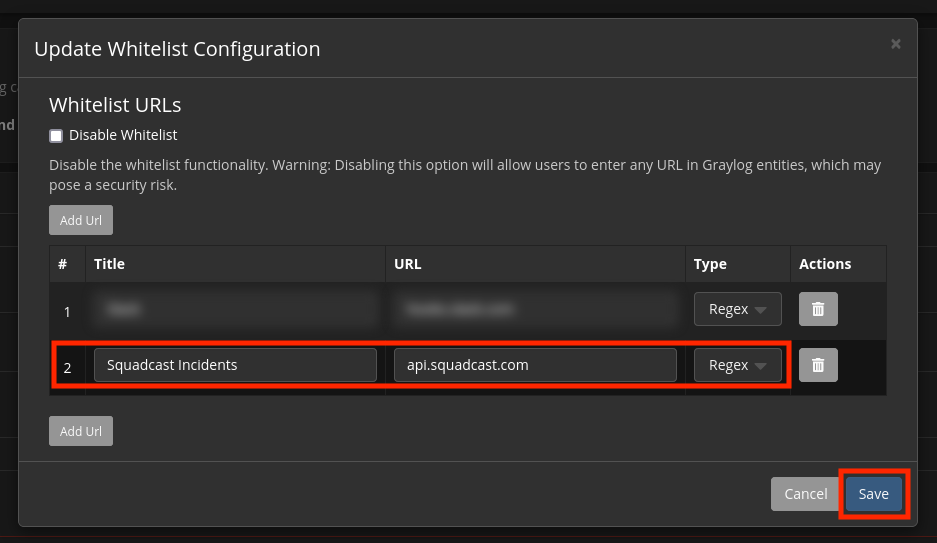Tick the Disable Whitelist checkbox
The width and height of the screenshot is (937, 543).
click(x=56, y=136)
